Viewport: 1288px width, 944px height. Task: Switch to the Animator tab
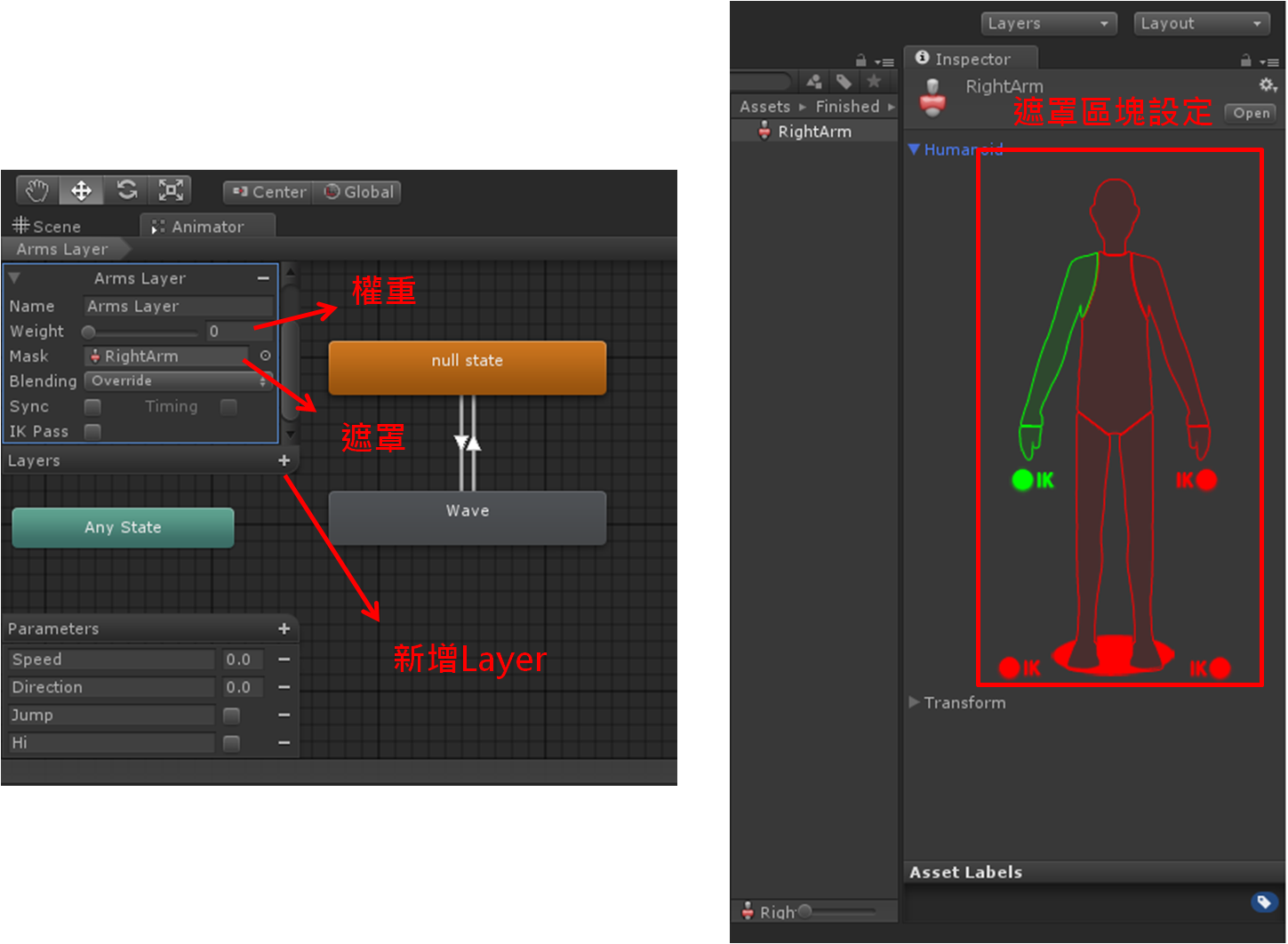(206, 226)
